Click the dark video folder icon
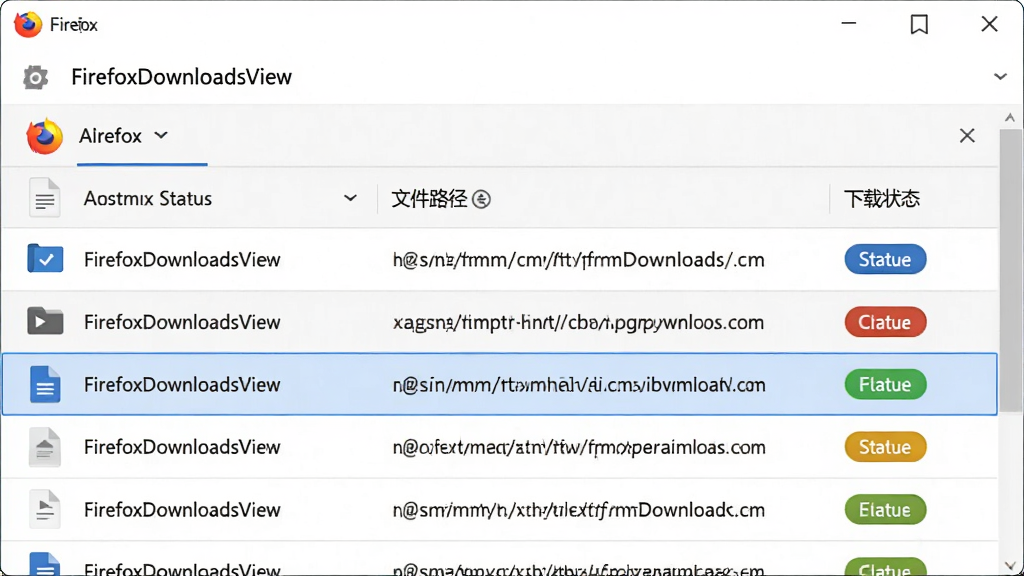 tap(45, 321)
